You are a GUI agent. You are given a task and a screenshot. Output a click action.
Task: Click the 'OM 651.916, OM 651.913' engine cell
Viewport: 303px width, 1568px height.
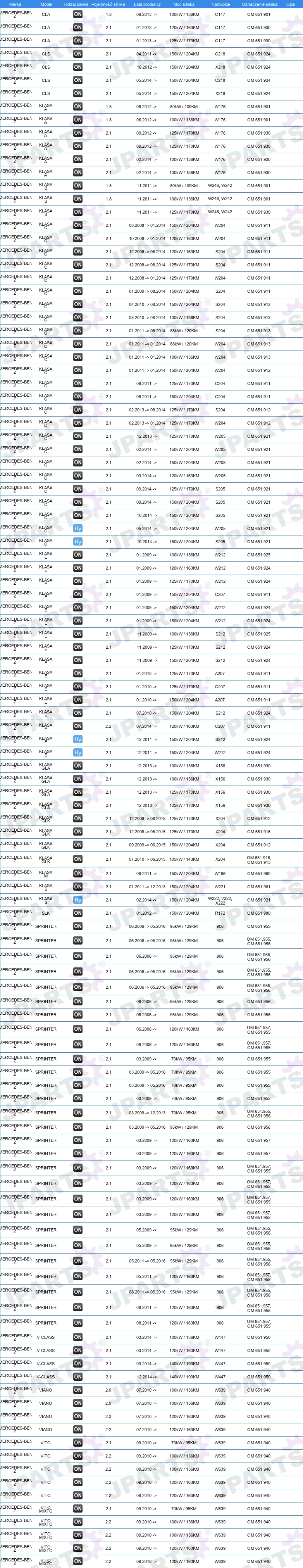tap(259, 860)
